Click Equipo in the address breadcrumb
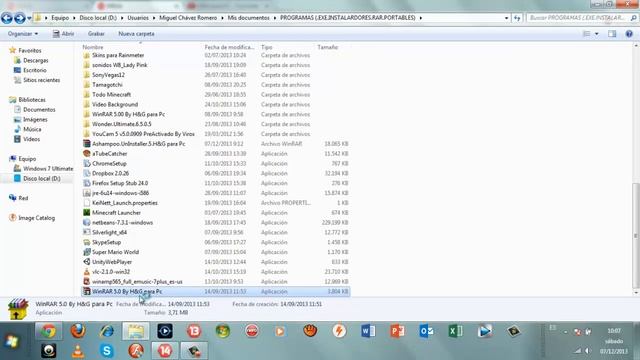The height and width of the screenshot is (360, 640). [60, 18]
